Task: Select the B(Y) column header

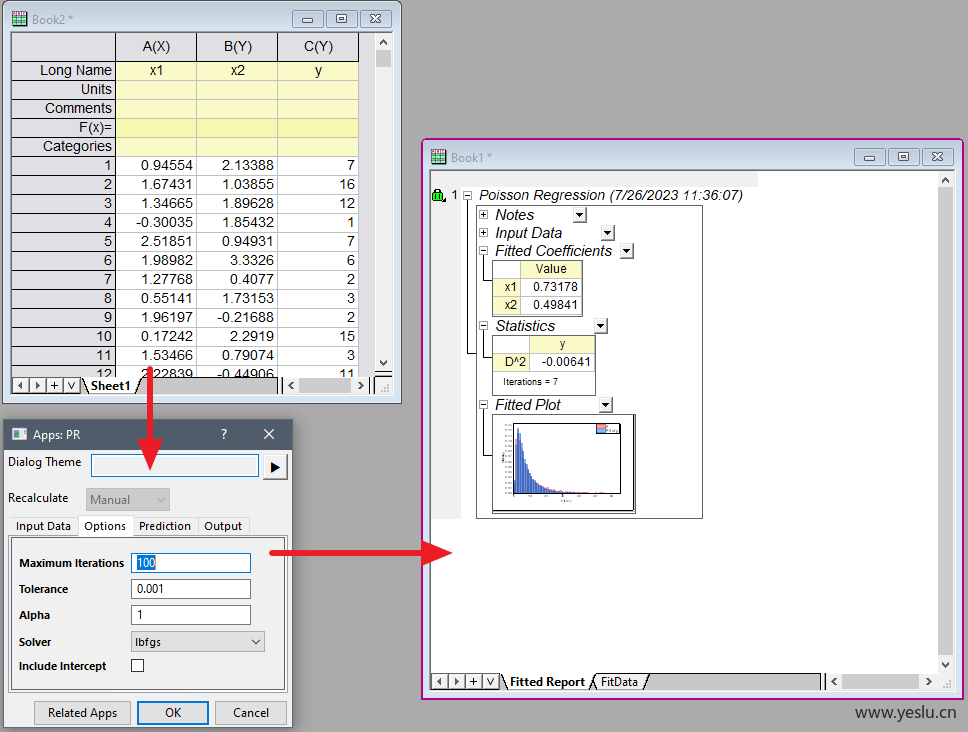Action: click(x=237, y=47)
